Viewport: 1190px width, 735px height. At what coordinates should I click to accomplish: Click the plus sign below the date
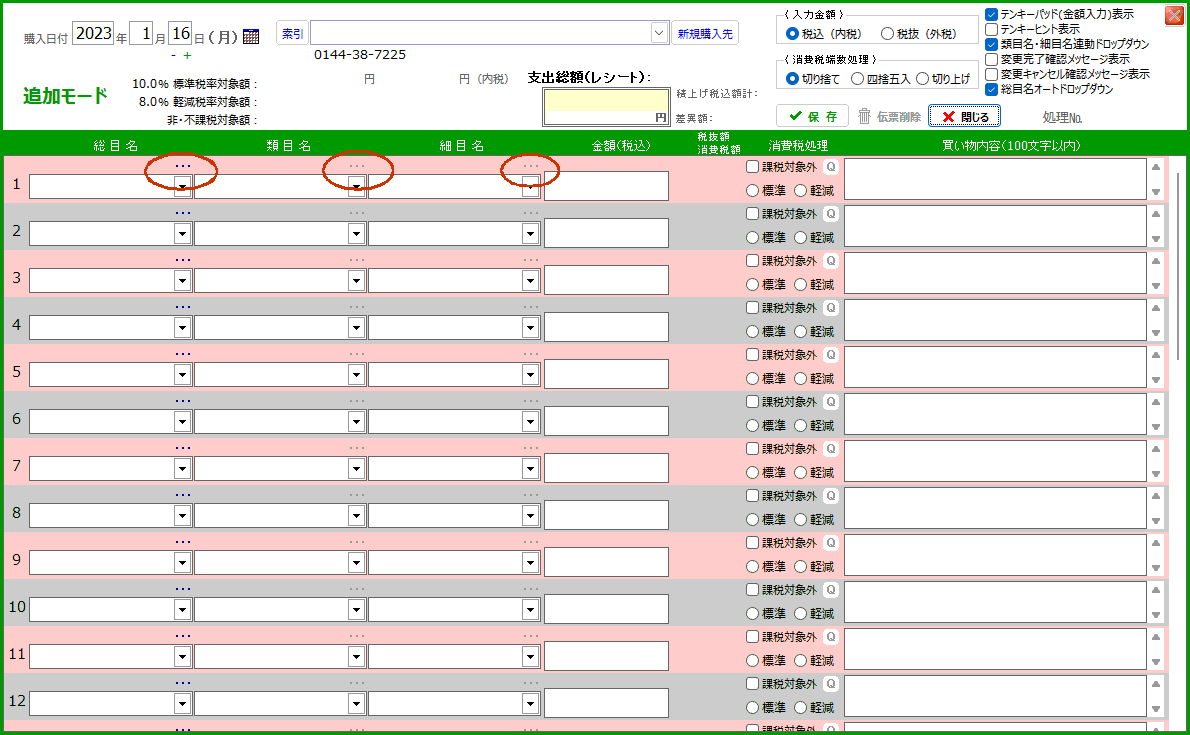pos(187,55)
